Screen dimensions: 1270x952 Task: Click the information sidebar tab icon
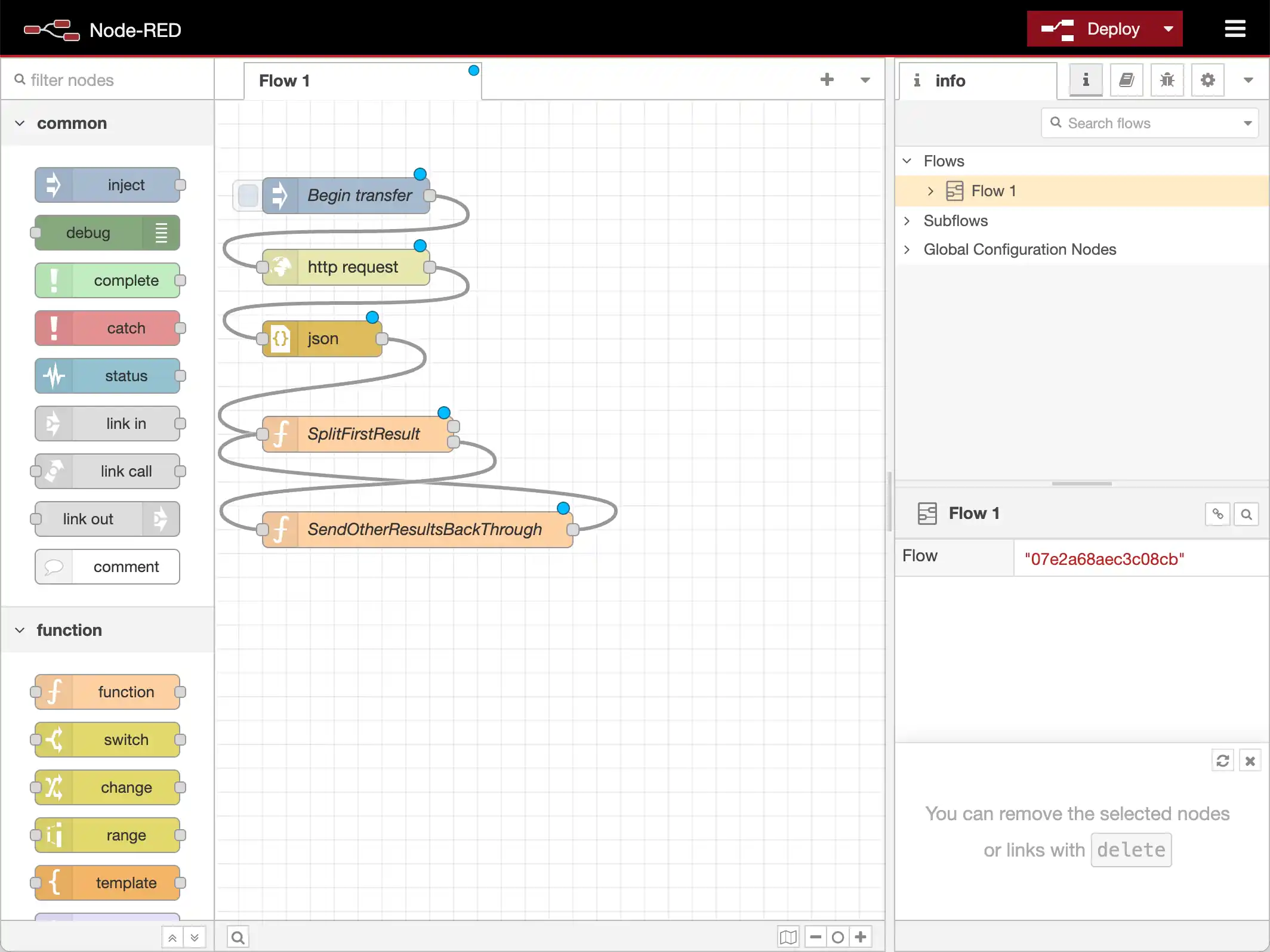click(x=1086, y=80)
